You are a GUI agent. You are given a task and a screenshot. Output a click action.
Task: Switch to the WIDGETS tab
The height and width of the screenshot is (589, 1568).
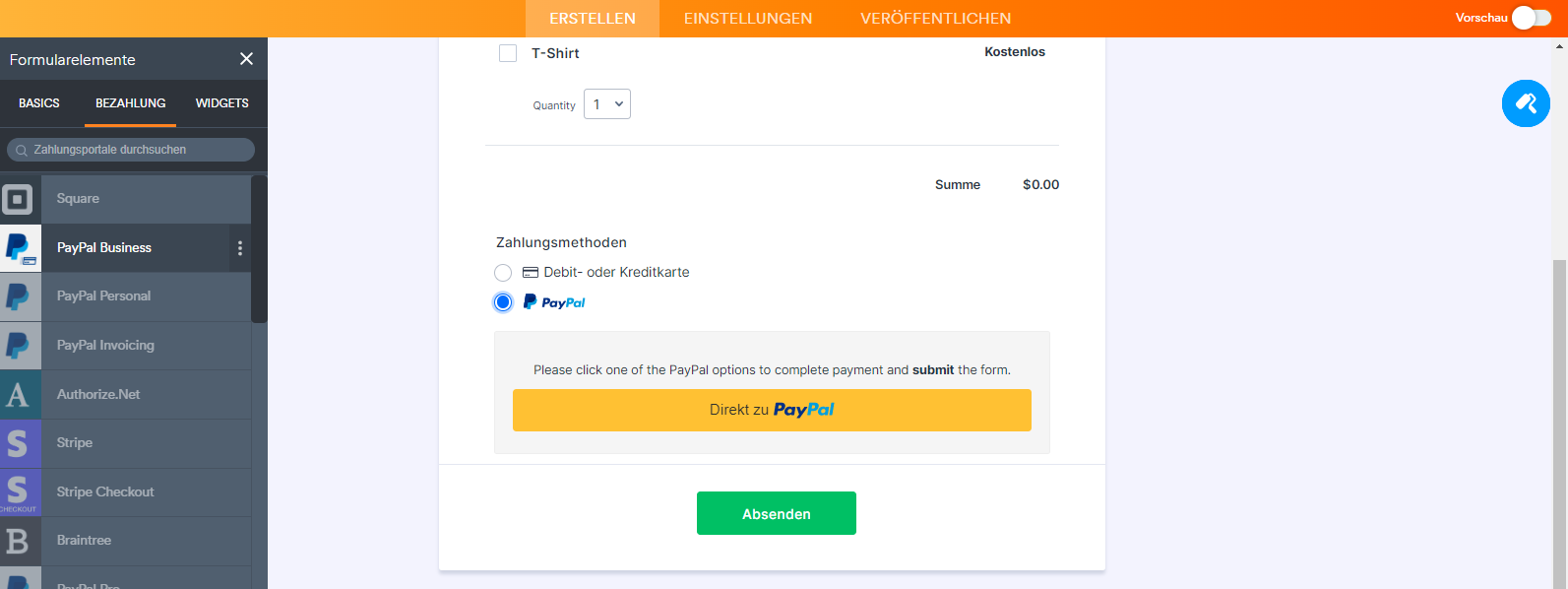tap(221, 103)
